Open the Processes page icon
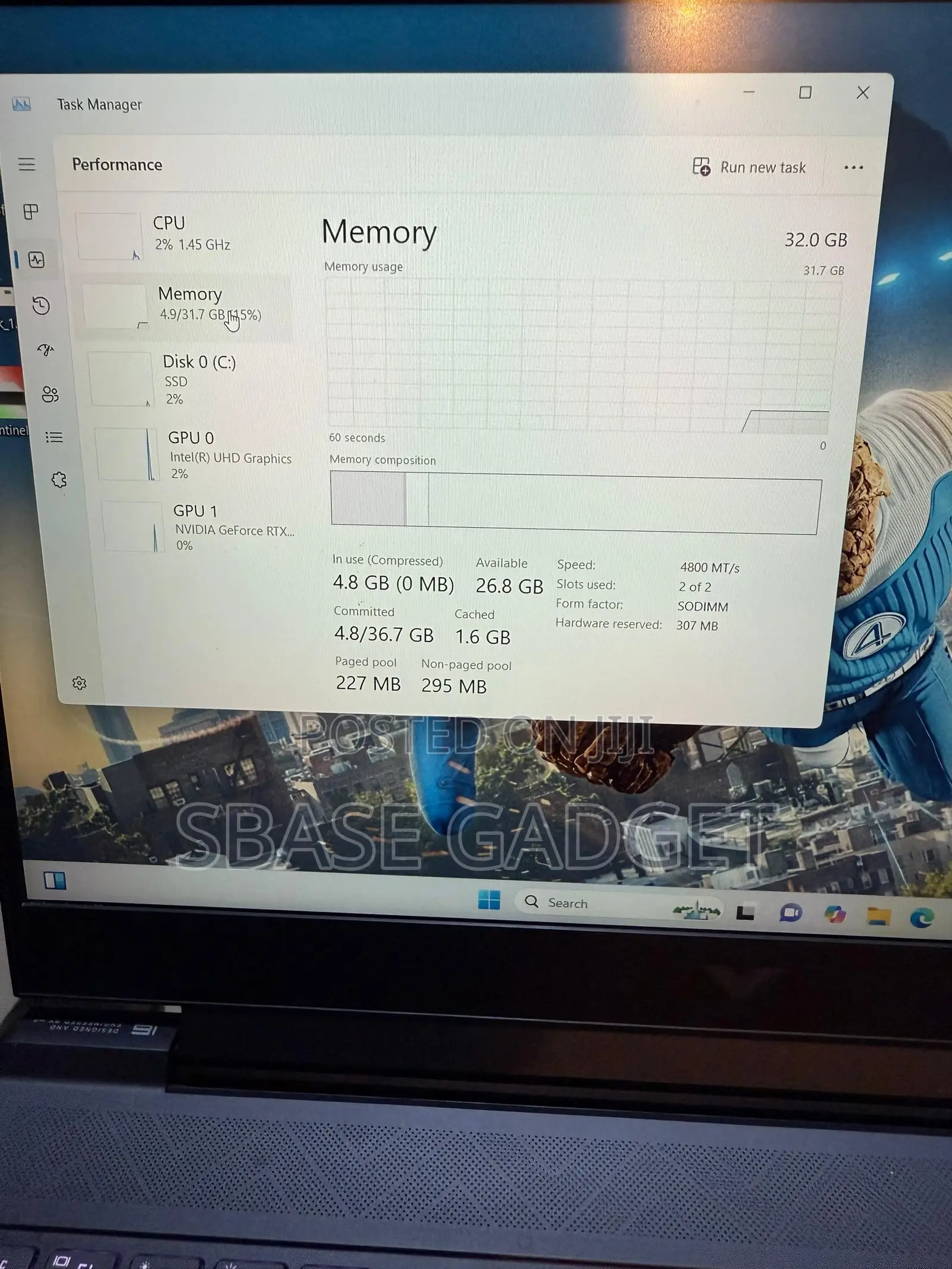 (31, 211)
